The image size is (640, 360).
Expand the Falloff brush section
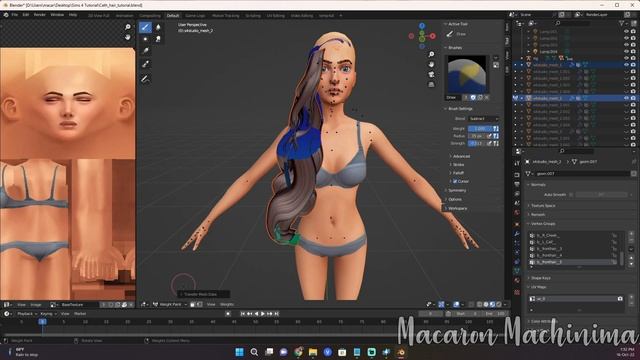coord(457,173)
